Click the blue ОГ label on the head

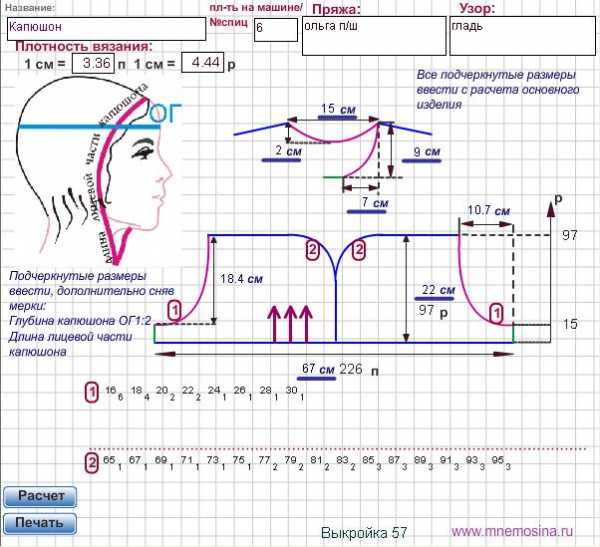pyautogui.click(x=161, y=115)
